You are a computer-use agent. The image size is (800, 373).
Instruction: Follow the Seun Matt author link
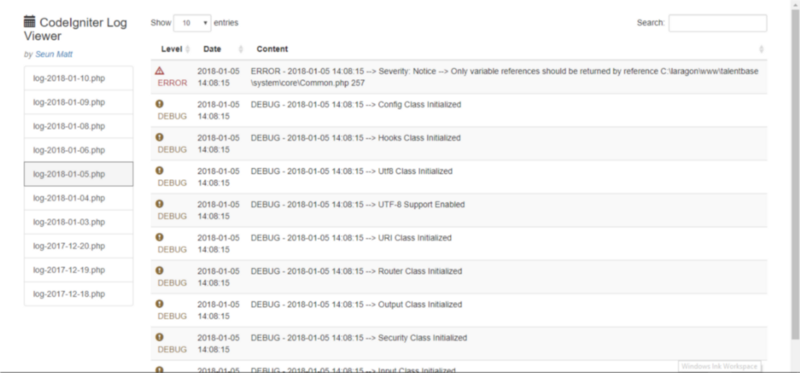(54, 54)
